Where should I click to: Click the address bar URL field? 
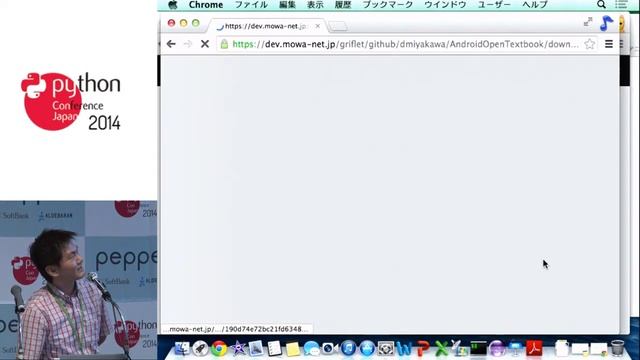[x=405, y=44]
